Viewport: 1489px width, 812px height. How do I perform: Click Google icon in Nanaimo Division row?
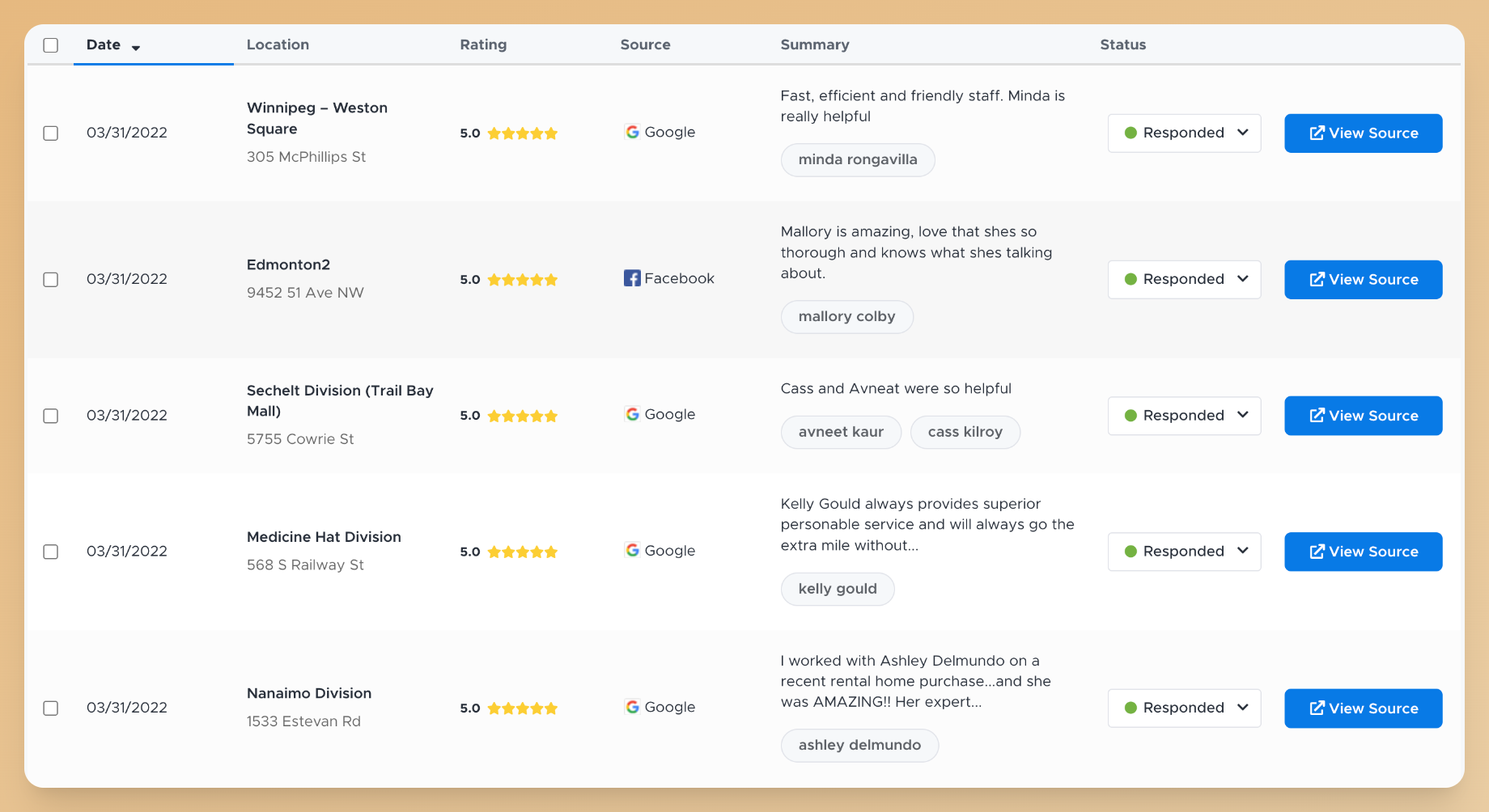tap(632, 707)
